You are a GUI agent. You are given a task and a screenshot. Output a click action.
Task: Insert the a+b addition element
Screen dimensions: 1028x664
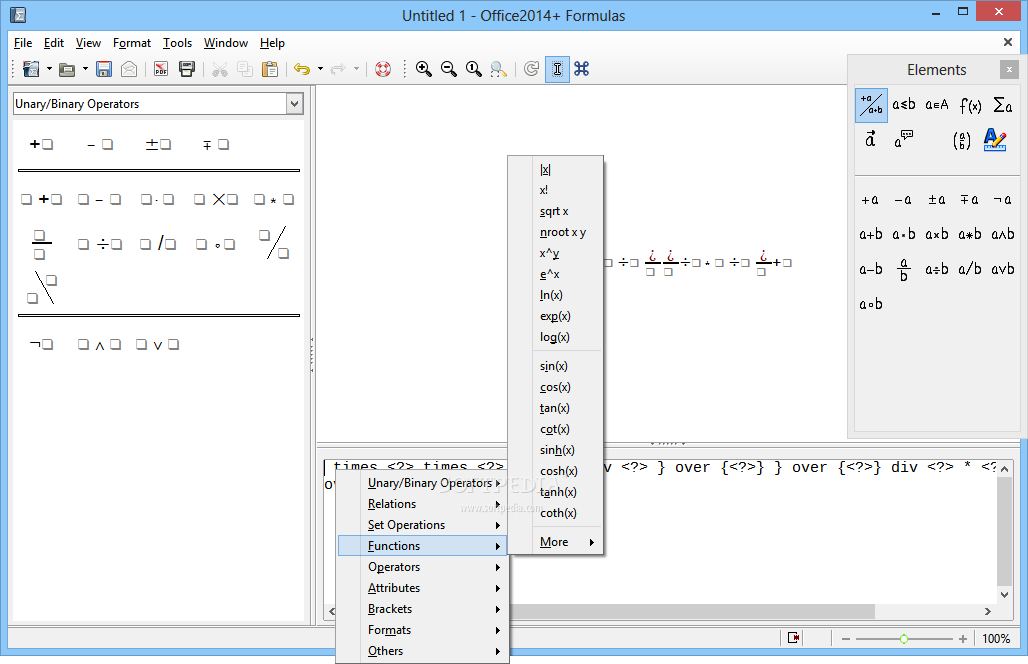(871, 234)
